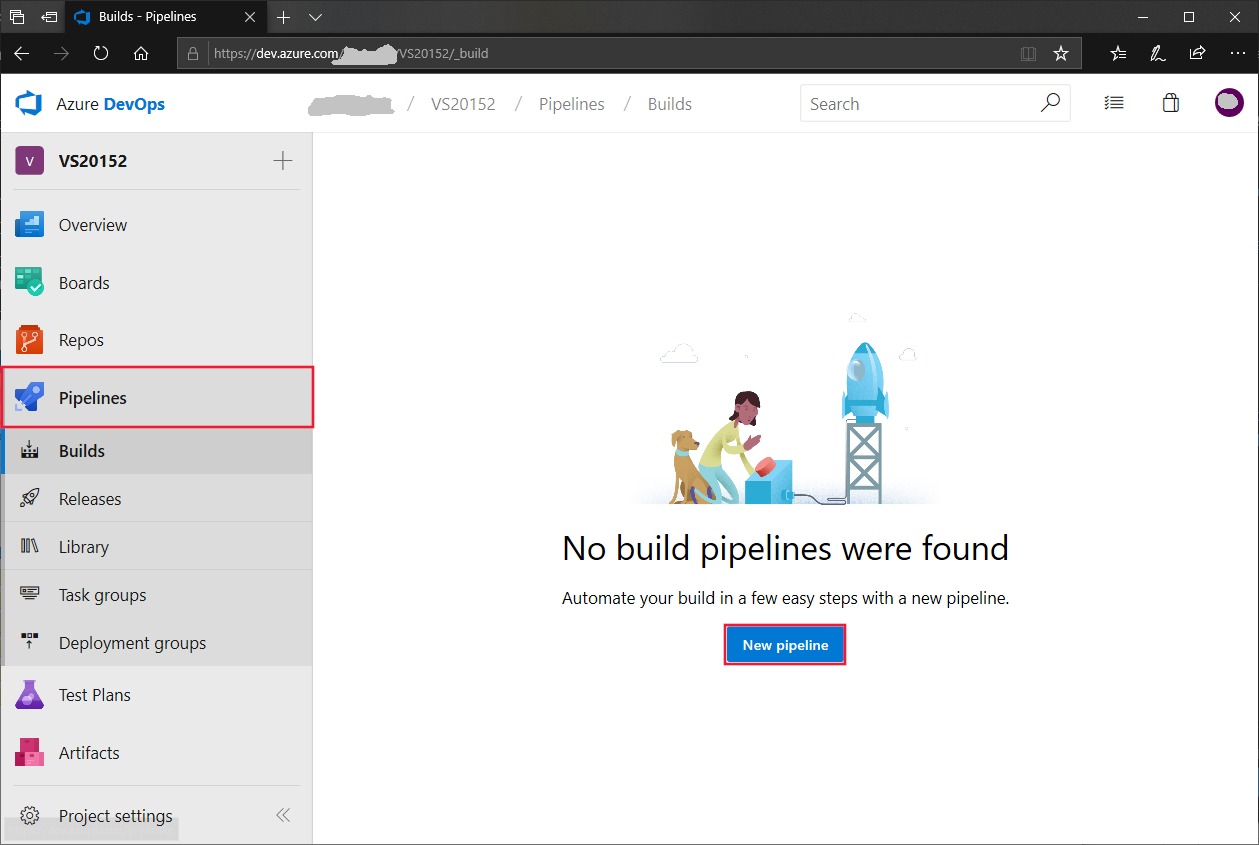1259x845 pixels.
Task: Open browser Settings and more ellipsis
Action: pyautogui.click(x=1237, y=53)
